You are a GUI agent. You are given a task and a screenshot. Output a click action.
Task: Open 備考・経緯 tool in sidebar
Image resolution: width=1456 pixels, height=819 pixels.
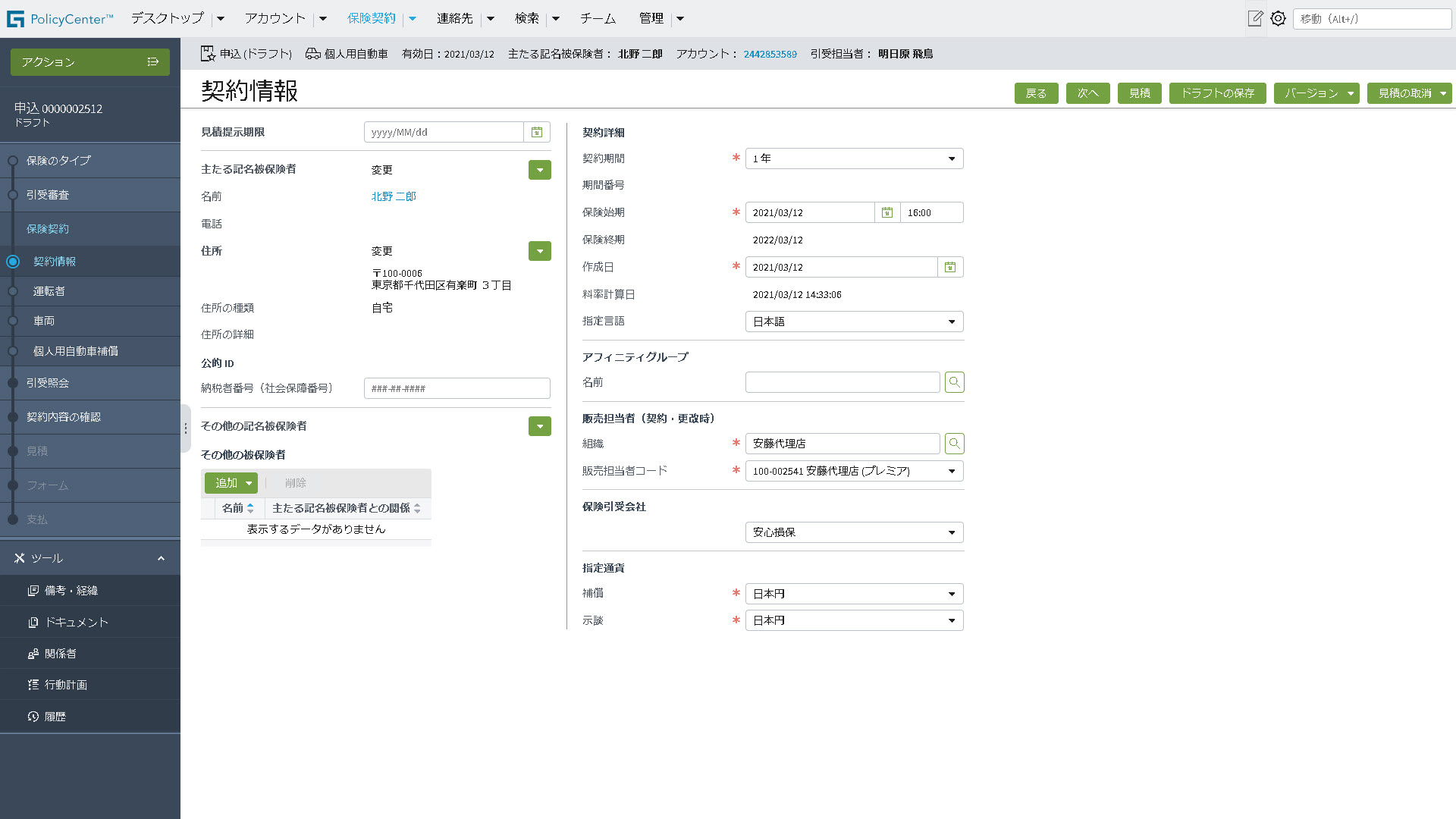[71, 591]
